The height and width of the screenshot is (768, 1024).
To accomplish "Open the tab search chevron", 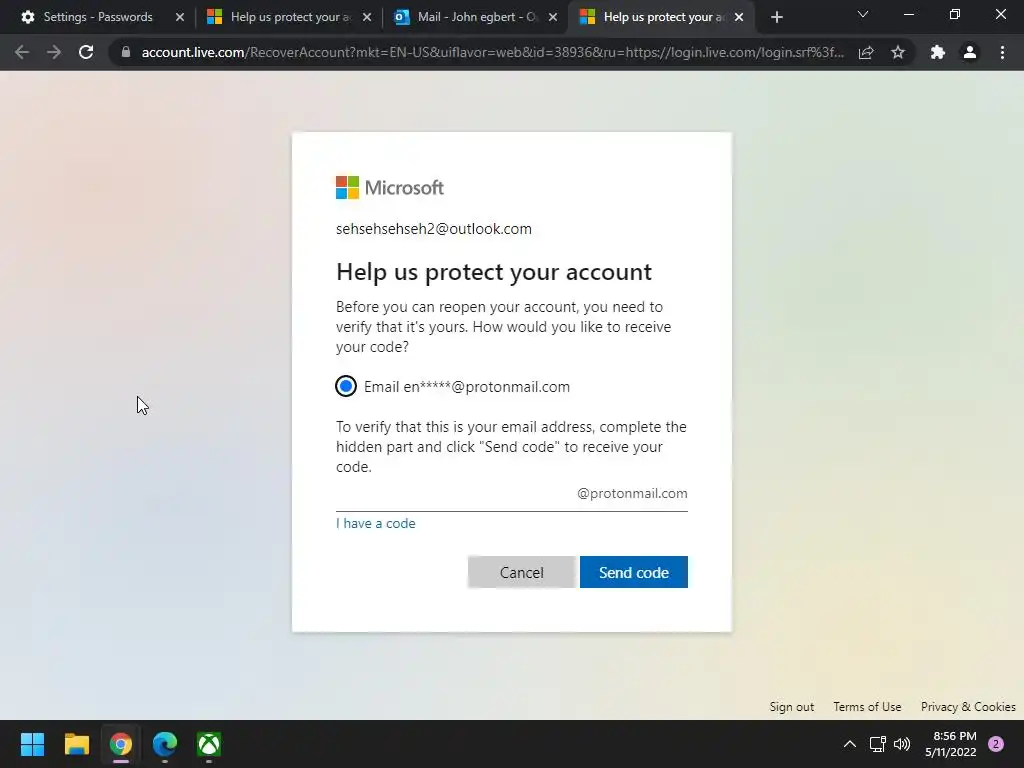I will click(x=863, y=14).
